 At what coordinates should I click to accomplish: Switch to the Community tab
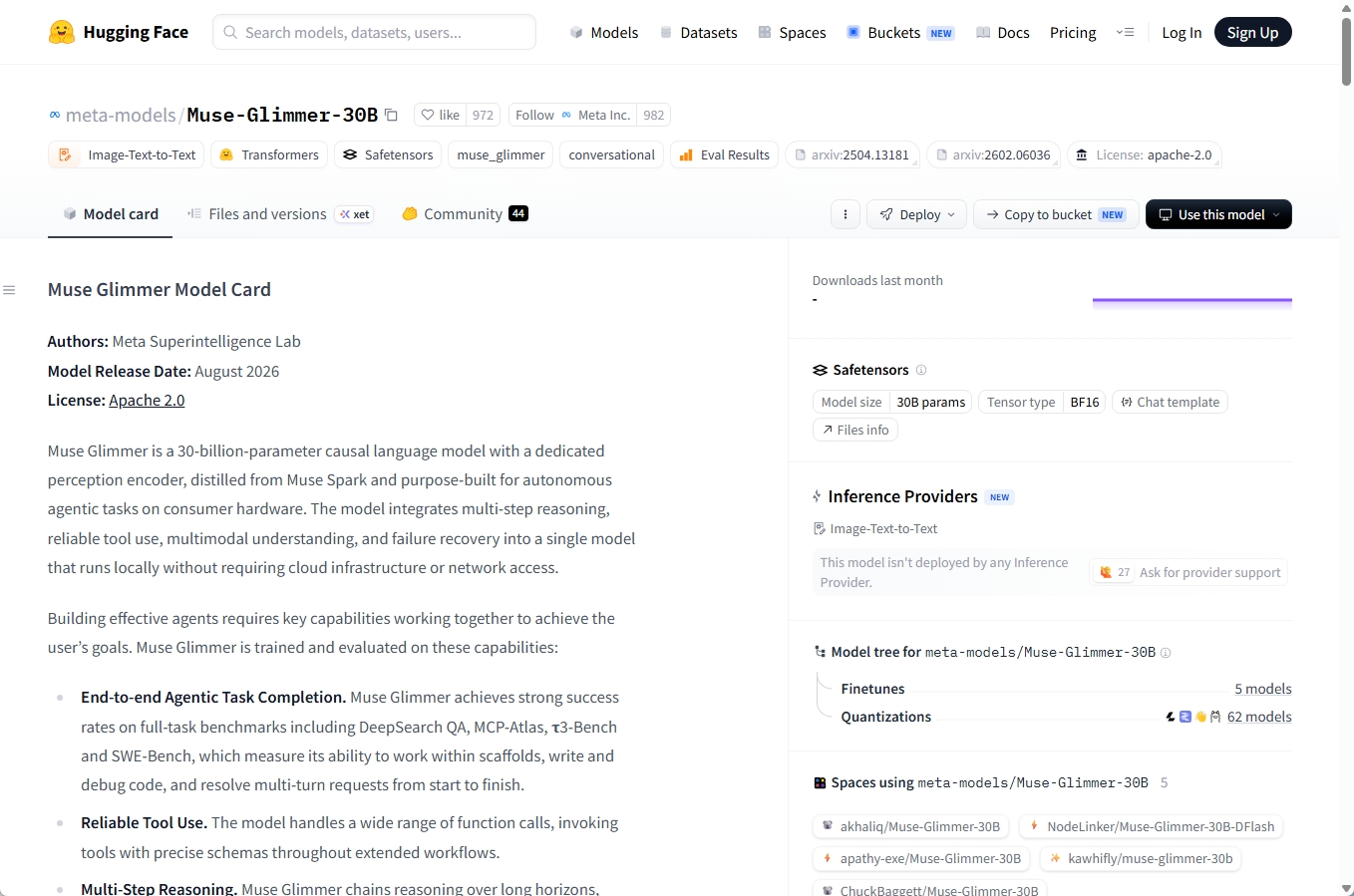pos(465,214)
